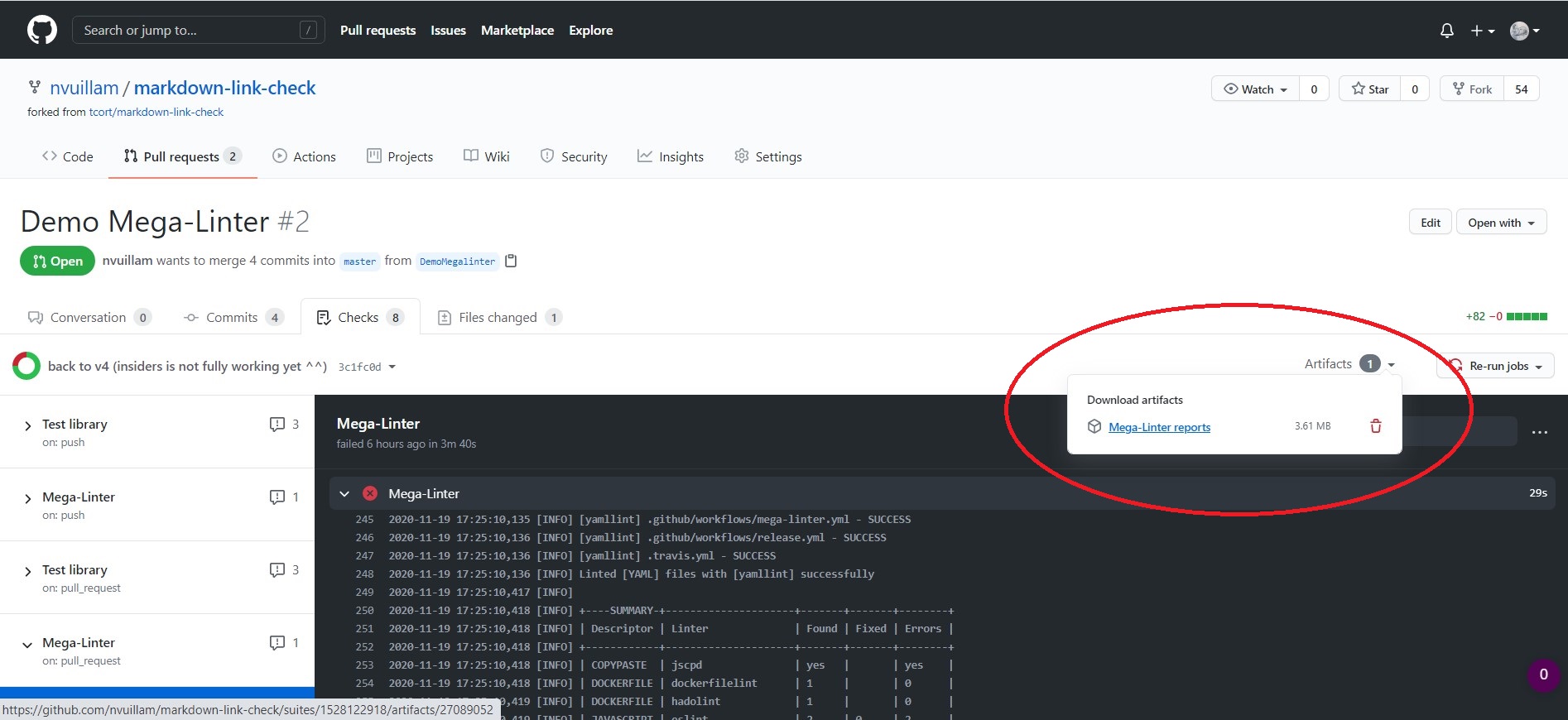
Task: Open the notifications bell
Action: [1446, 31]
